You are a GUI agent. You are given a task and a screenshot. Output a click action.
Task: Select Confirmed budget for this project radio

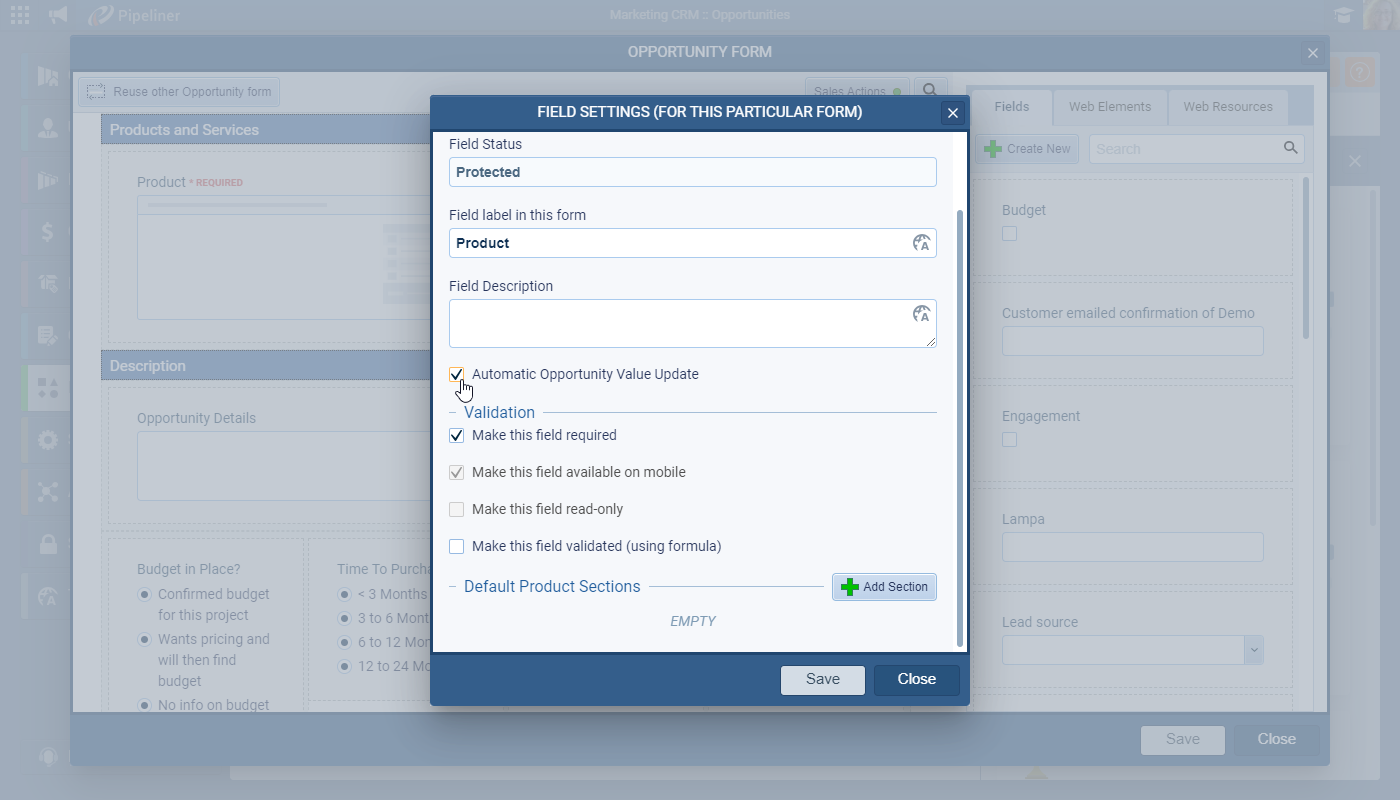[x=145, y=595]
